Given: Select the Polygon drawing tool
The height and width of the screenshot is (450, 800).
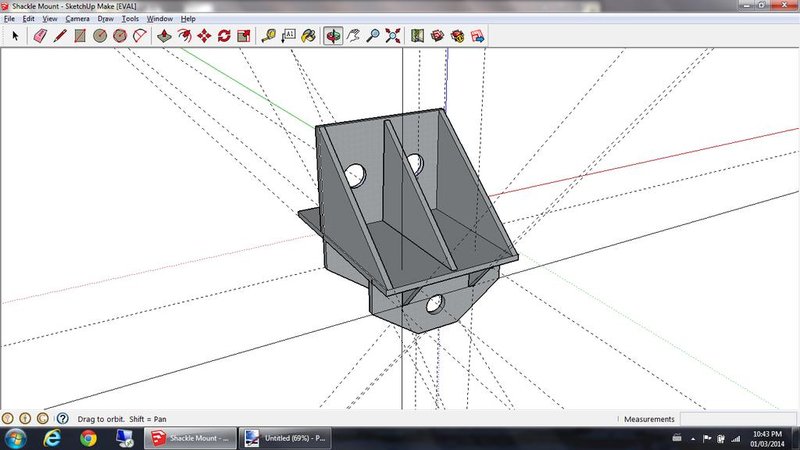Looking at the screenshot, I should [x=120, y=36].
